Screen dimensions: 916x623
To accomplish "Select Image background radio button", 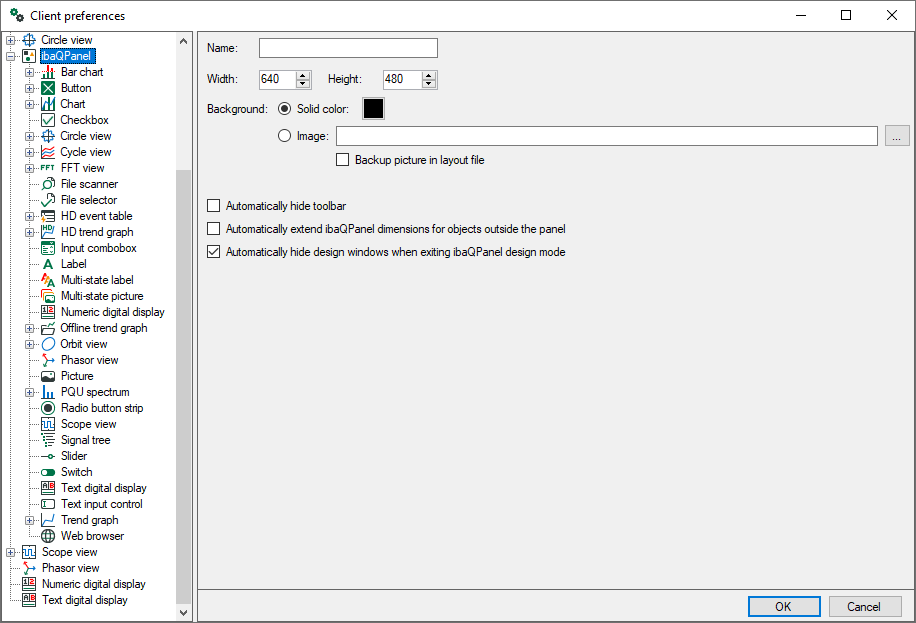I will (284, 136).
